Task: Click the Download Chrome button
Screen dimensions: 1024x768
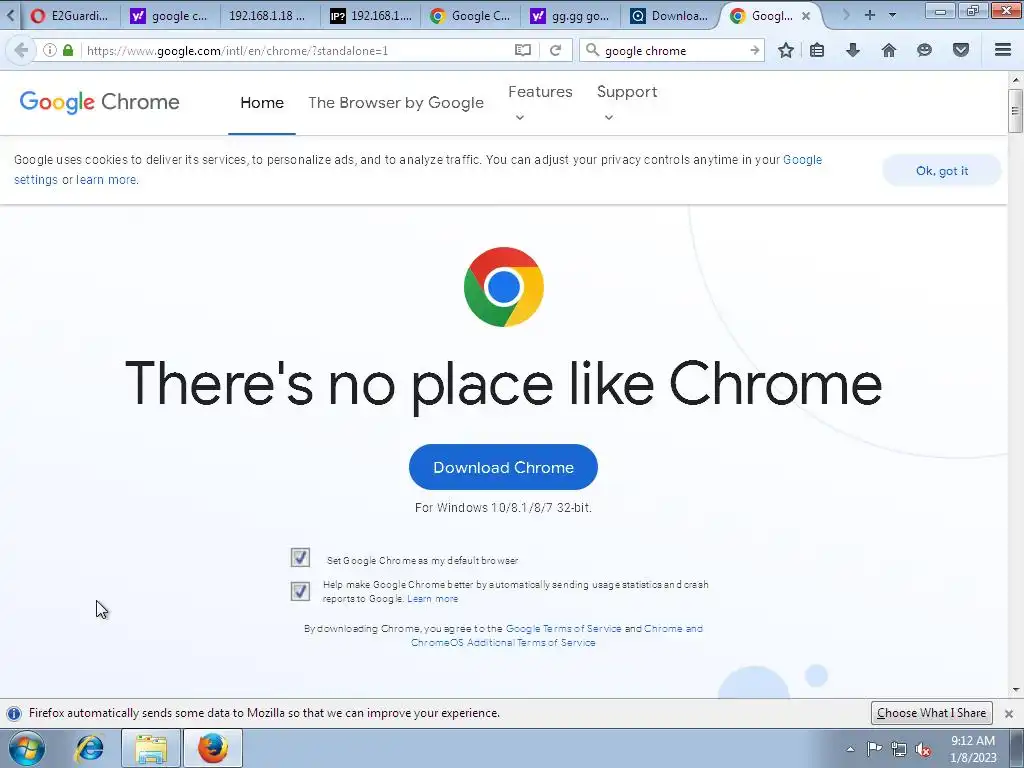Action: [x=503, y=467]
